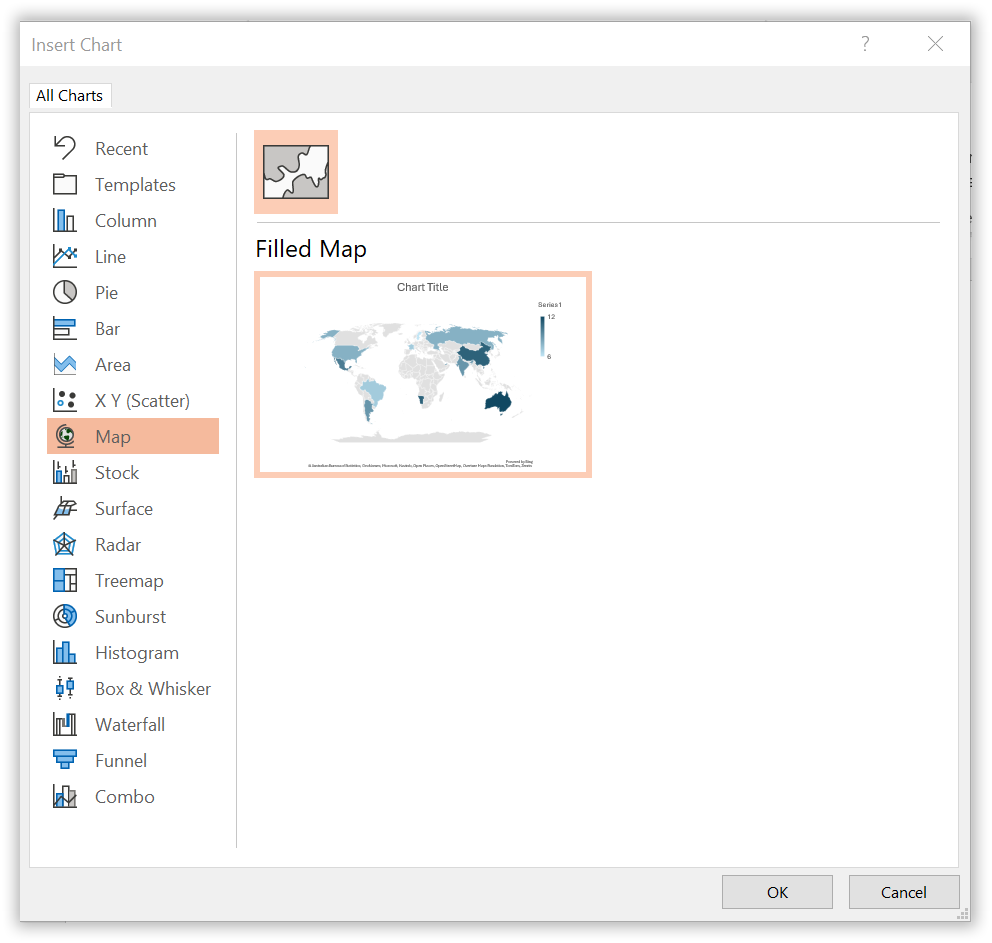
Task: Select the X Y (Scatter) chart icon
Action: click(x=65, y=401)
